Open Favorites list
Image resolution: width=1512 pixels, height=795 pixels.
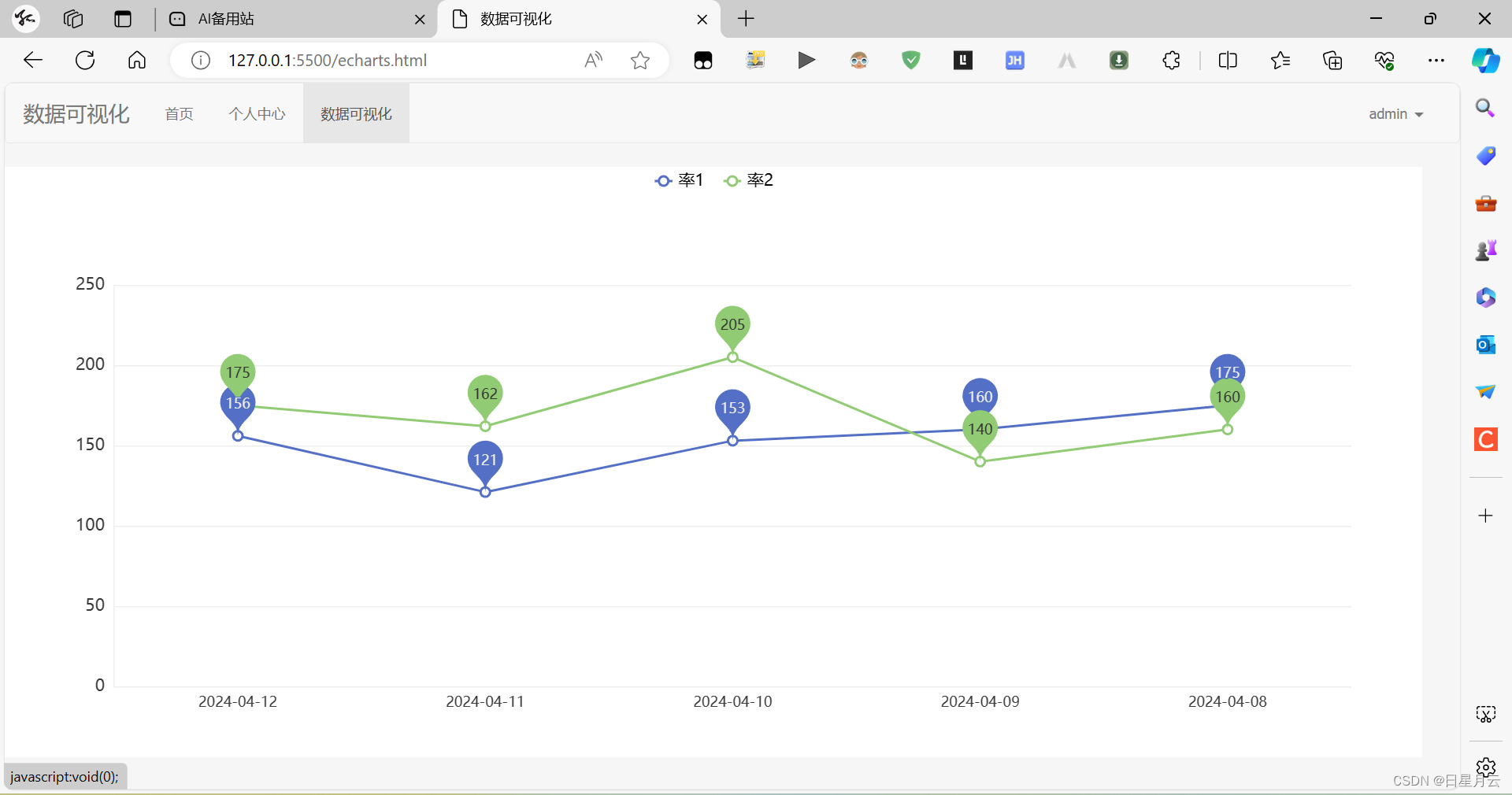click(1280, 61)
